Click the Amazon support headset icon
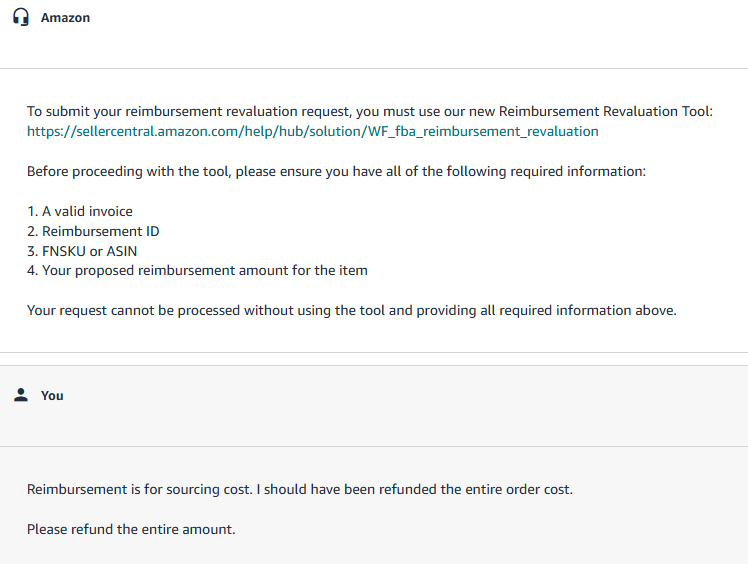Image resolution: width=748 pixels, height=564 pixels. coord(21,17)
